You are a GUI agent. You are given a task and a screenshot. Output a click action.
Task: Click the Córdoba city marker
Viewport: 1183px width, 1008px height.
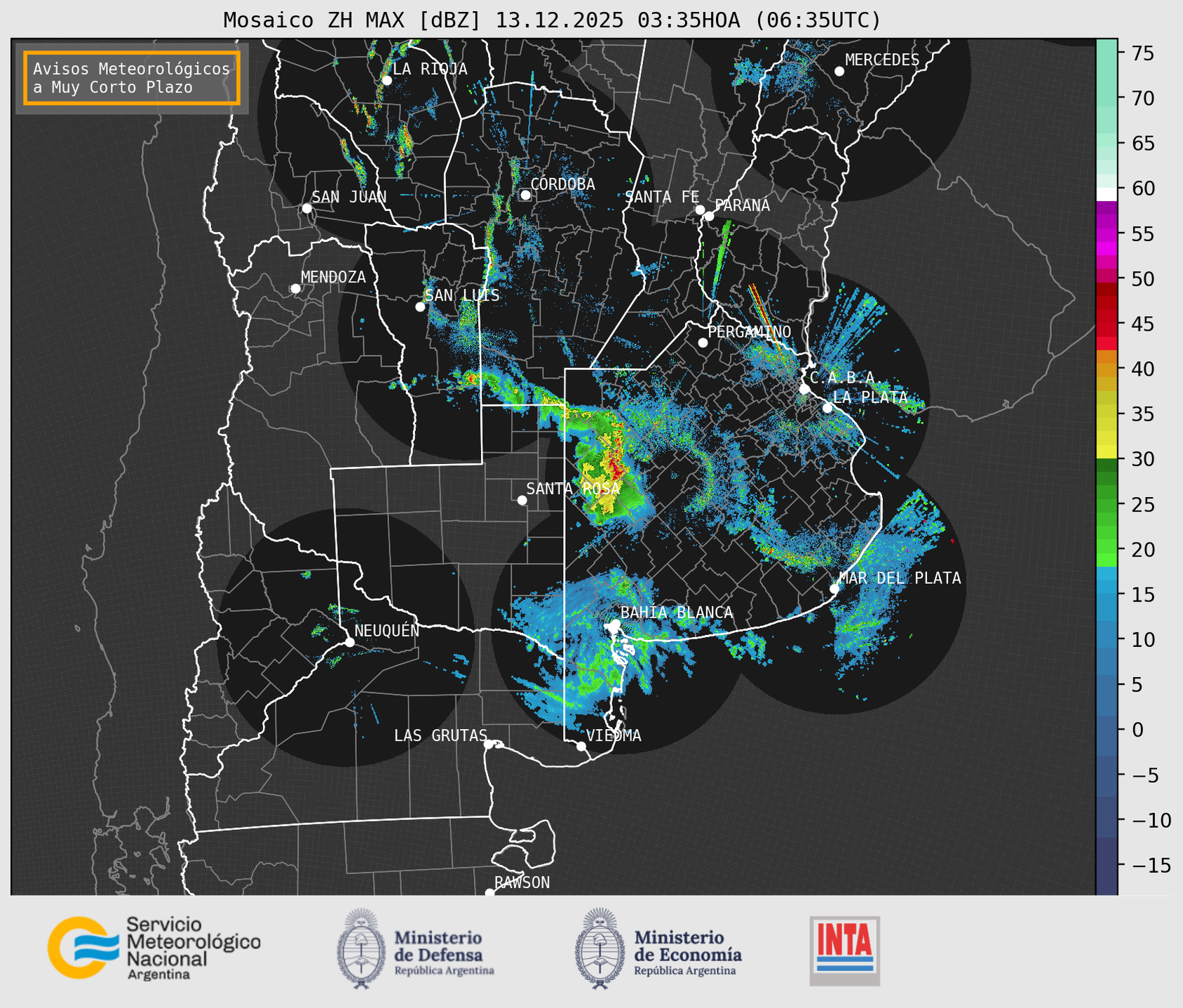525,195
